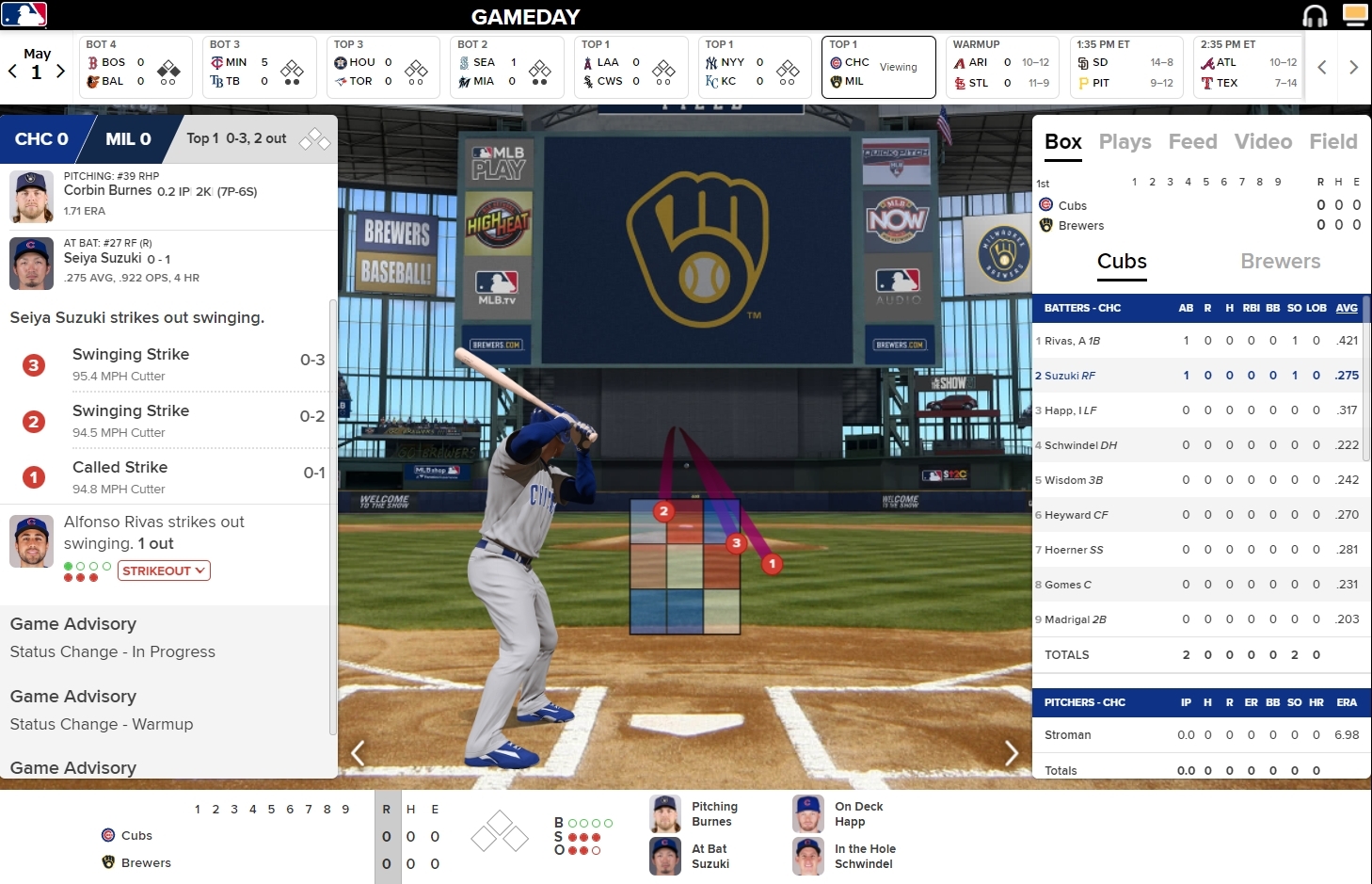The image size is (1372, 884).
Task: Click On Deck Happ player photo
Action: pos(808,814)
